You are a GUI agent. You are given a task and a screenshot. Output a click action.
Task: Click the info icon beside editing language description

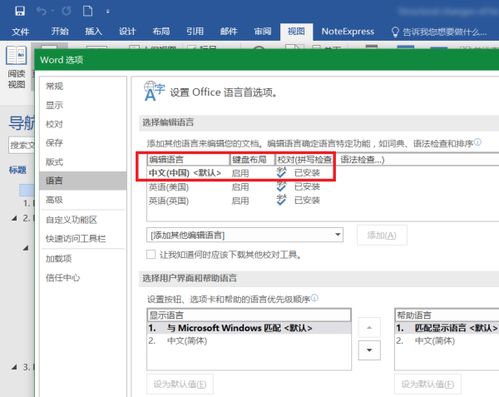tap(478, 142)
